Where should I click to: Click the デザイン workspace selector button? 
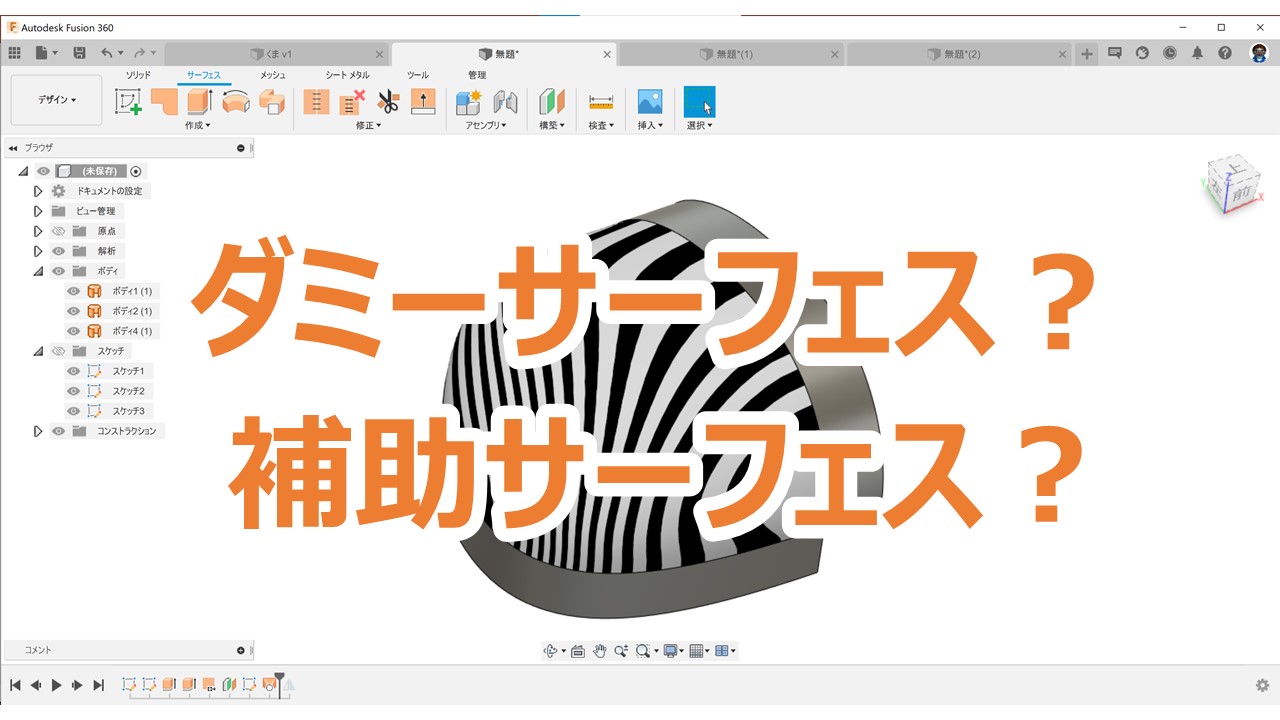[x=55, y=99]
